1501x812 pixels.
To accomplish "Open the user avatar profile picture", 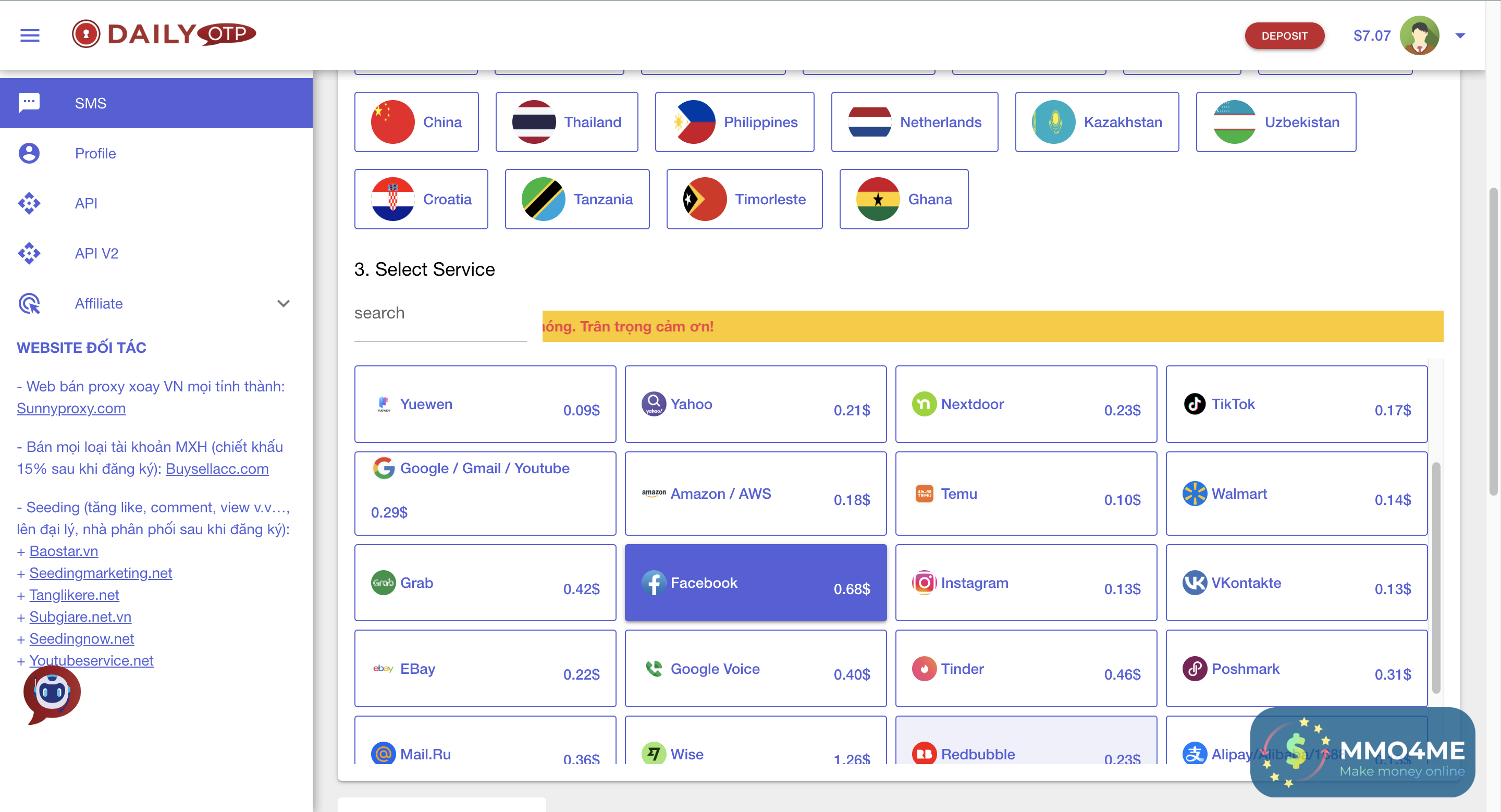I will click(x=1419, y=35).
